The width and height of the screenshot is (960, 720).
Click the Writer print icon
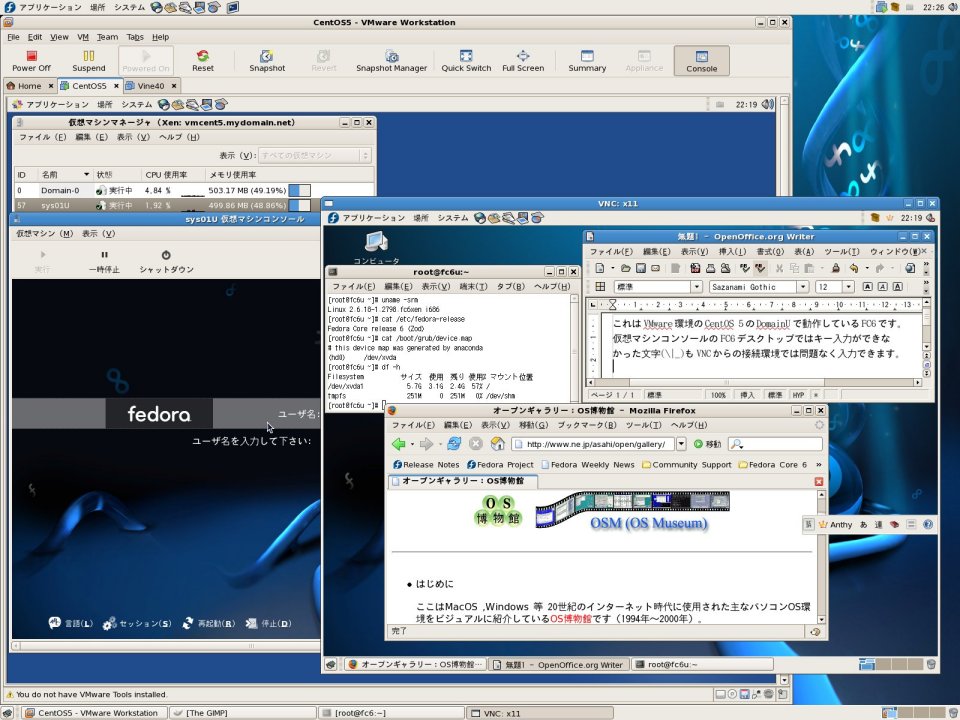pyautogui.click(x=710, y=268)
